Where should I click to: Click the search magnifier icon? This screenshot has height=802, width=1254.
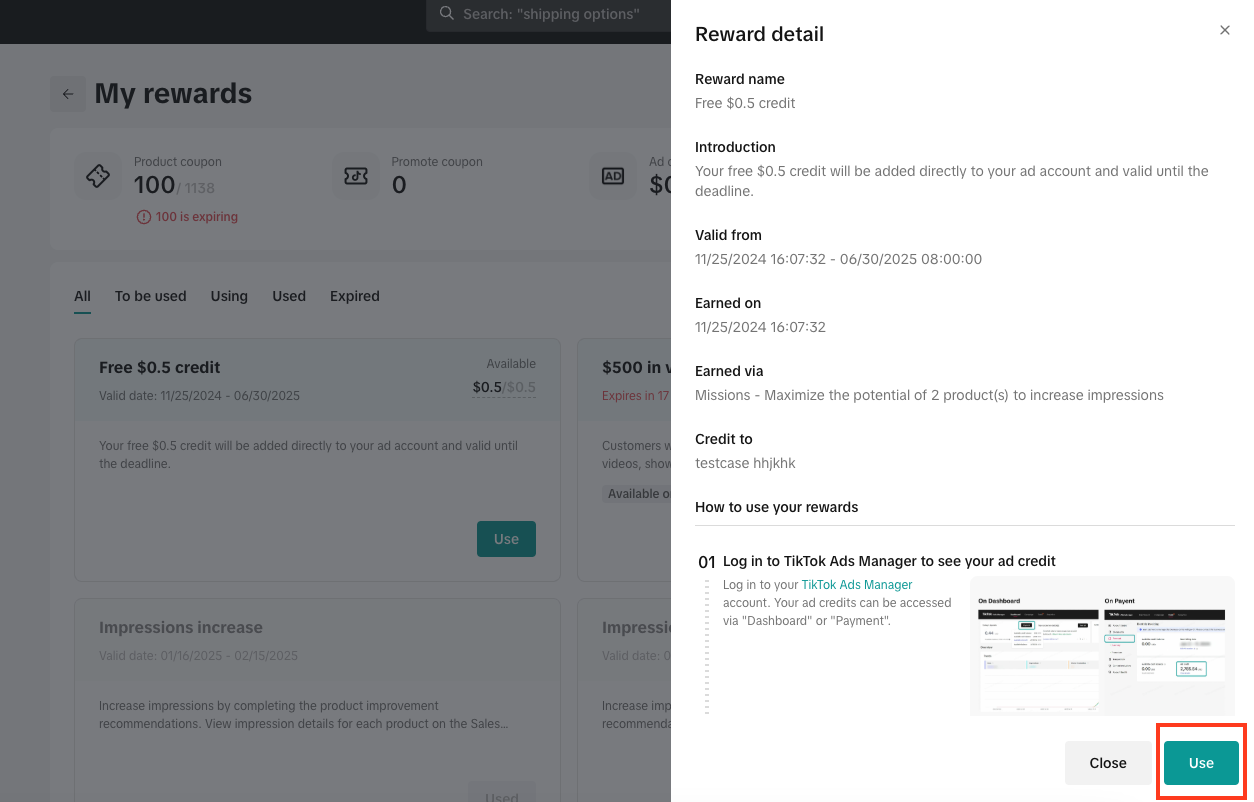446,14
